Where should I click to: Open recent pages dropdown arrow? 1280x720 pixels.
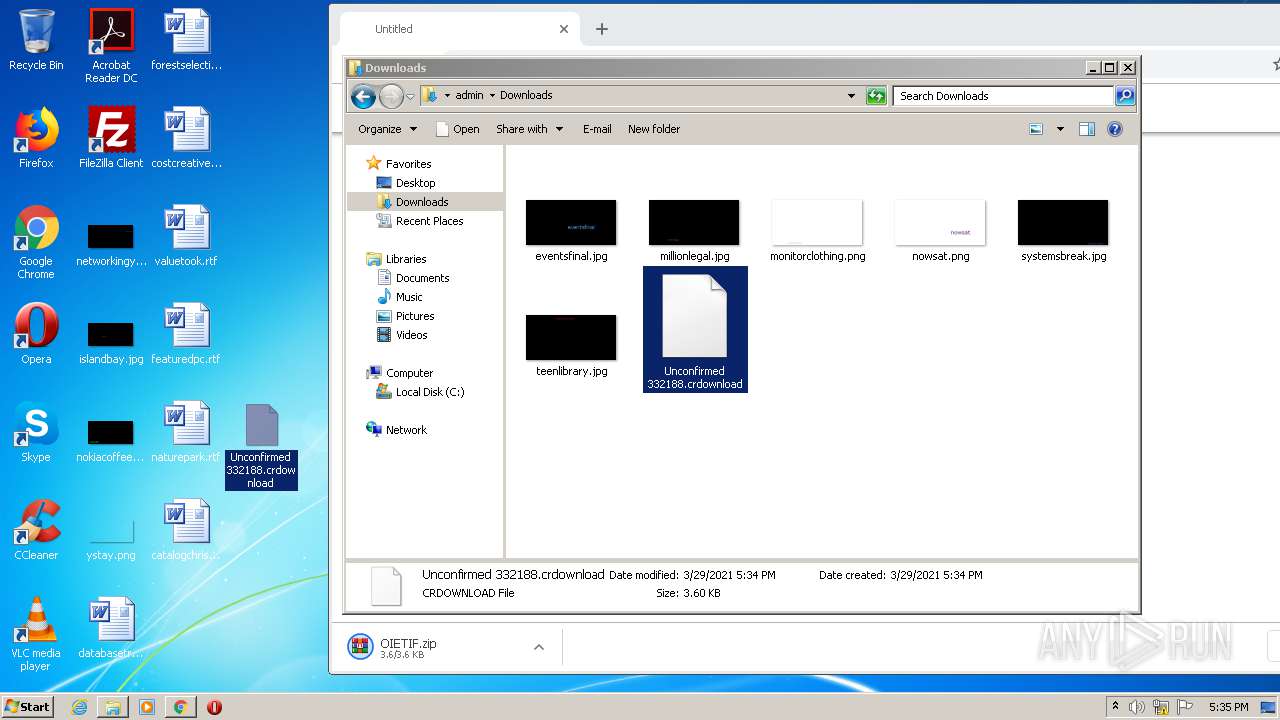pos(410,97)
